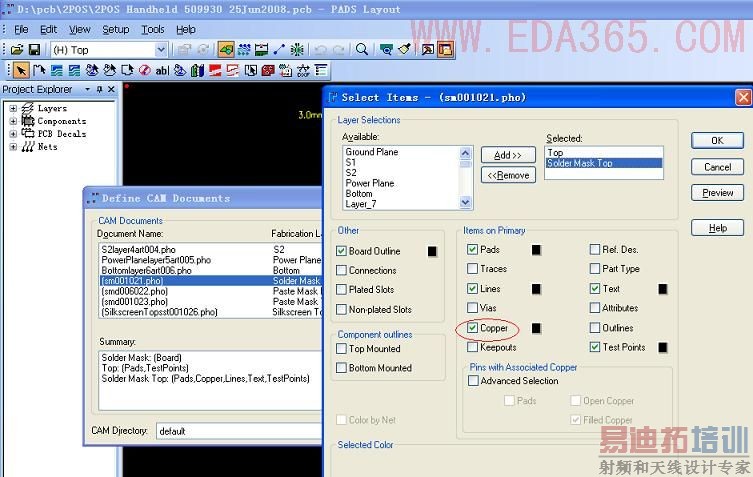Select the Board Outline and Cutout tool
This screenshot has width=753, height=477.
[x=127, y=71]
